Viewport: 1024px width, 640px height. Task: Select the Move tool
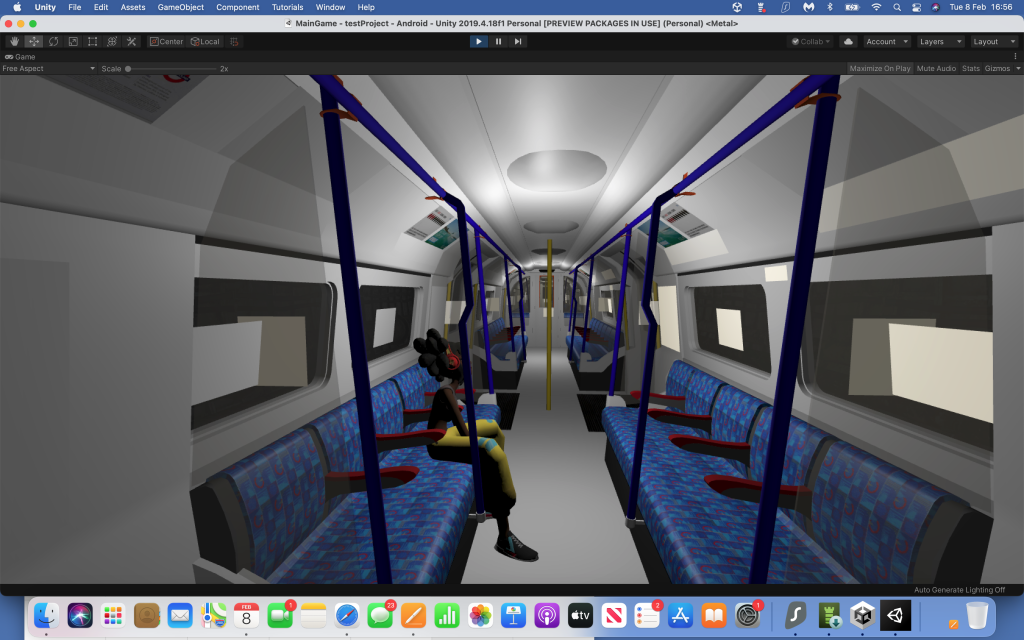point(34,41)
